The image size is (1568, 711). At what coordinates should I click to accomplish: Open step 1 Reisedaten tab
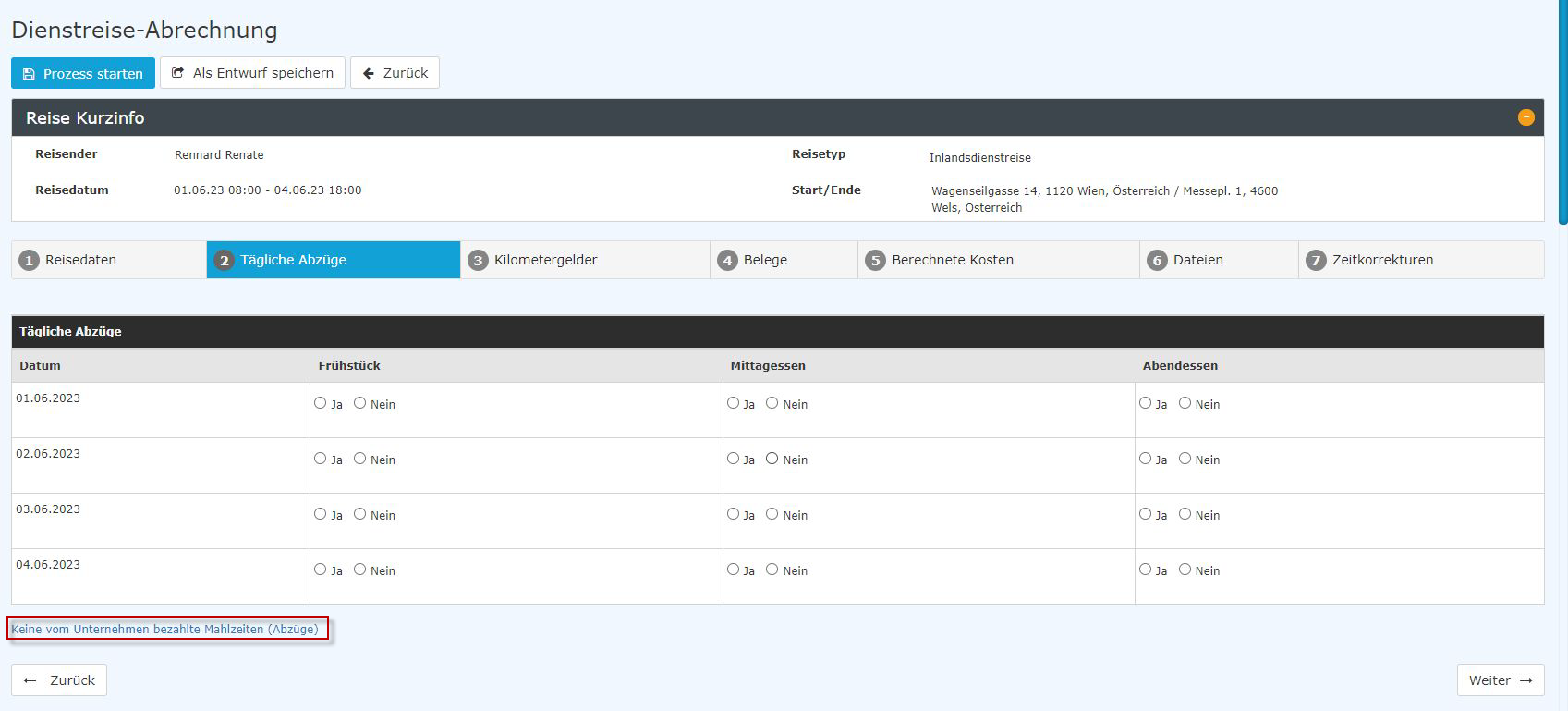(x=109, y=260)
